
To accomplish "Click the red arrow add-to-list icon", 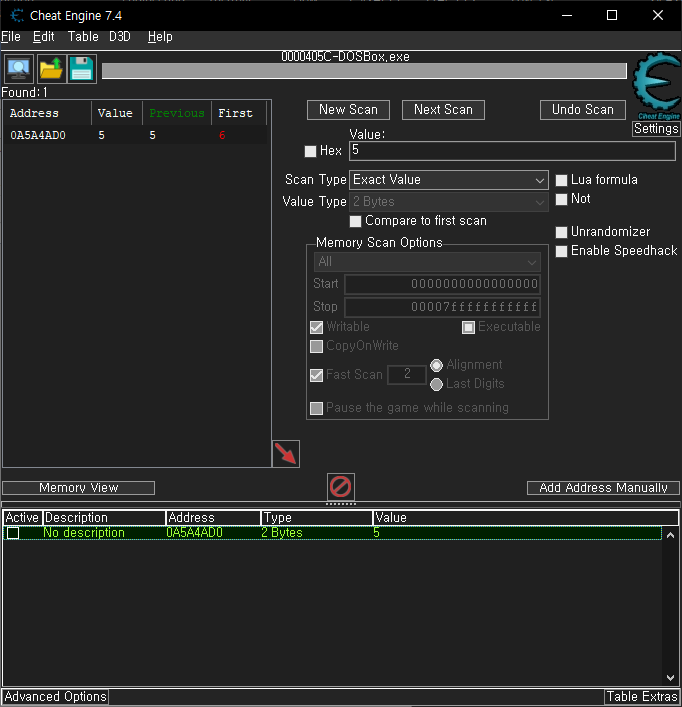I will 286,454.
